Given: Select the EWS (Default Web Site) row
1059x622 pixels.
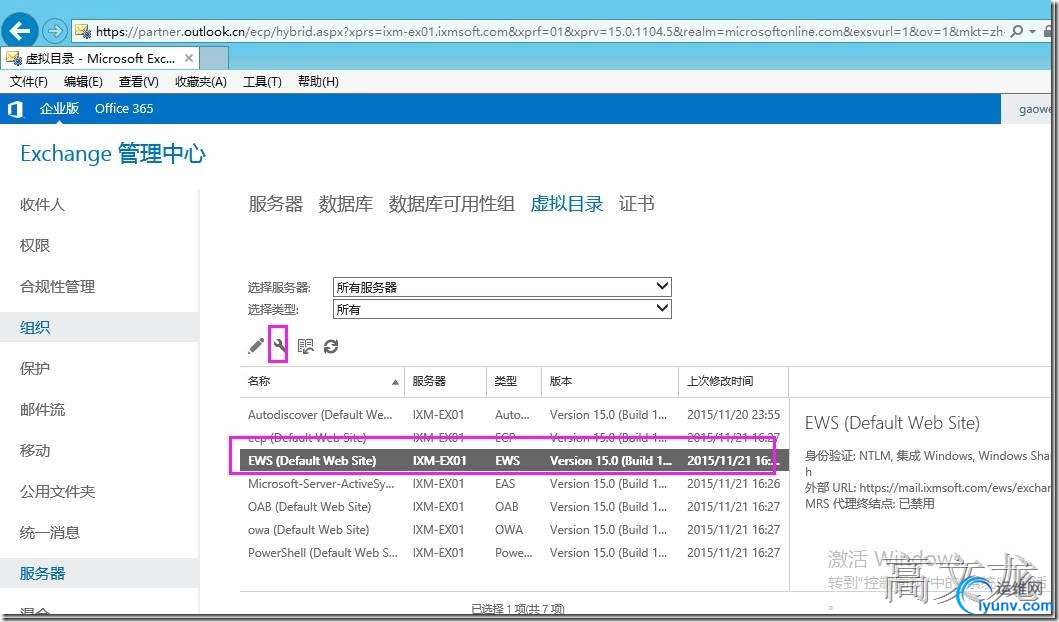Looking at the screenshot, I should point(514,461).
